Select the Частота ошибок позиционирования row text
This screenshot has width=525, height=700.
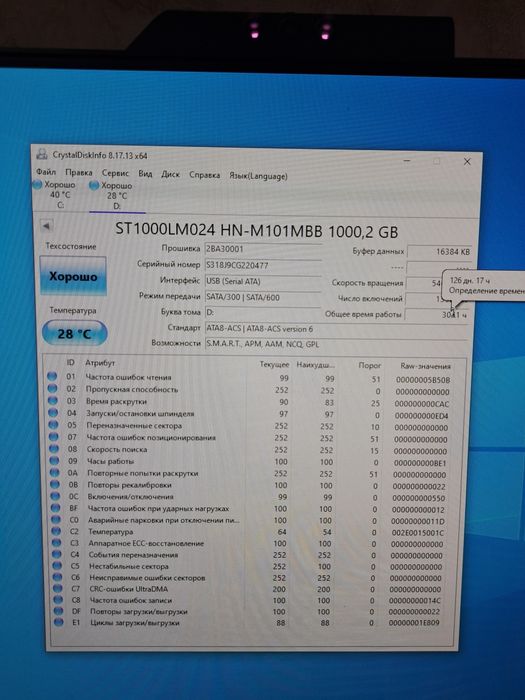pyautogui.click(x=151, y=438)
